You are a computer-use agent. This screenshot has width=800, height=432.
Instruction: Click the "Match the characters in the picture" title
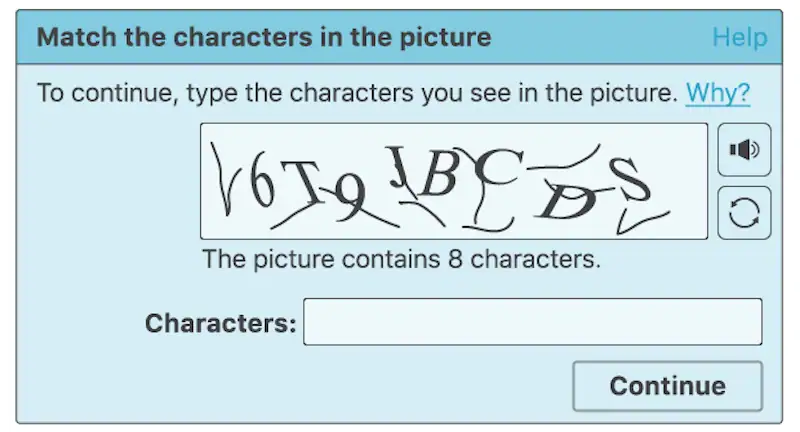(x=264, y=38)
